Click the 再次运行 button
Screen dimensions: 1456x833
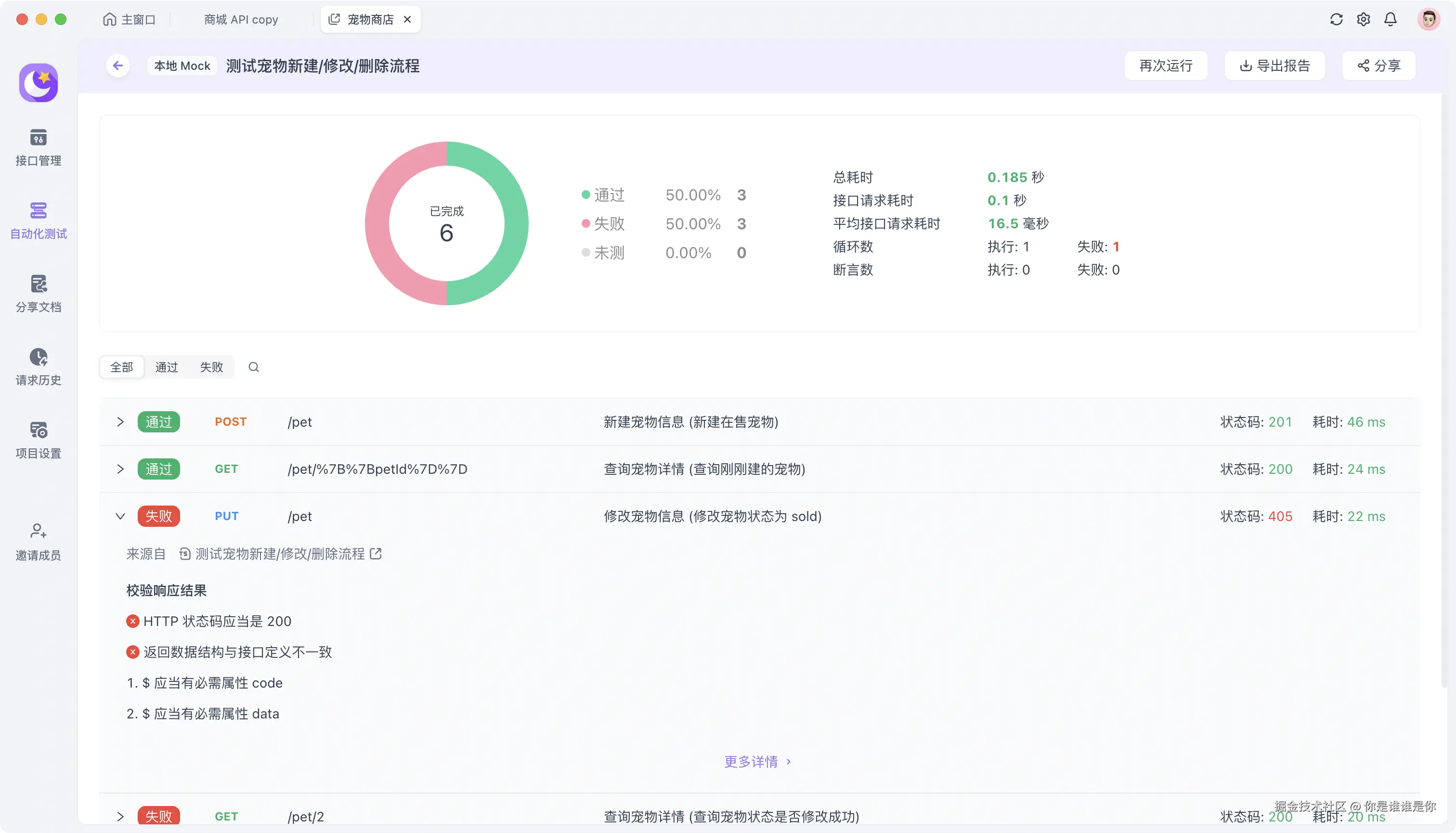pyautogui.click(x=1165, y=66)
